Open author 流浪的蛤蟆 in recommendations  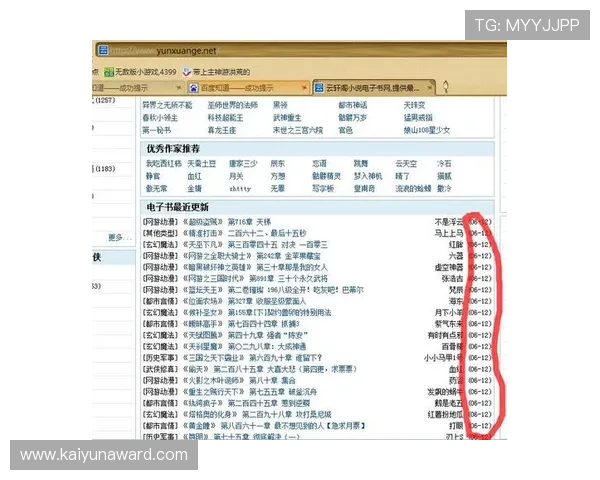click(413, 189)
